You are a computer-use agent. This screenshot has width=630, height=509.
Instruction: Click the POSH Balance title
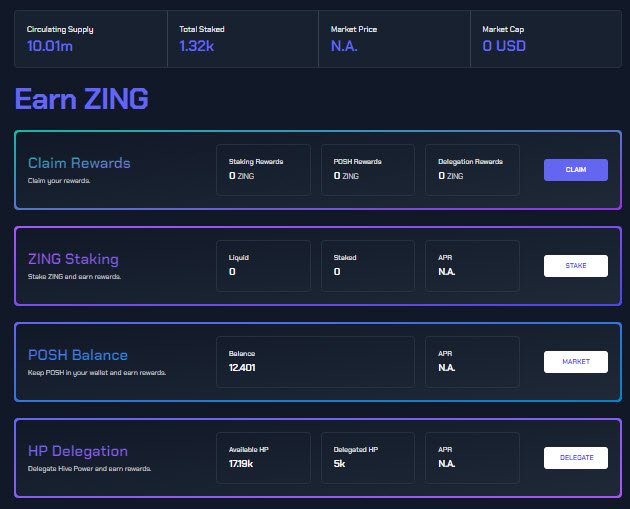click(78, 355)
